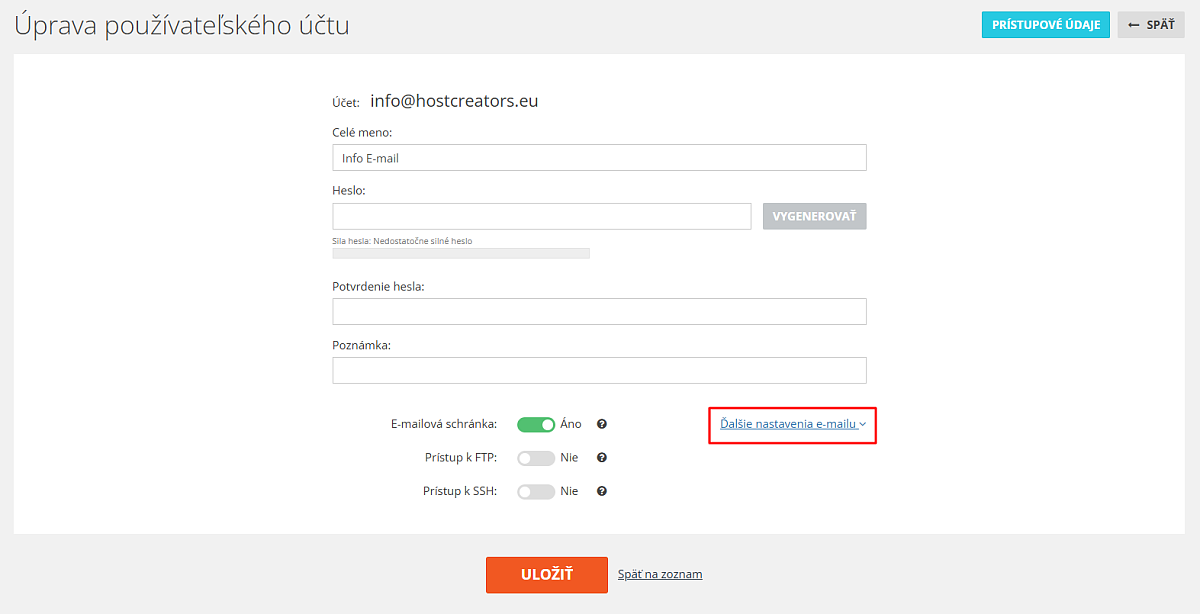The image size is (1200, 614).
Task: Focus the Heslo password field
Action: click(542, 217)
